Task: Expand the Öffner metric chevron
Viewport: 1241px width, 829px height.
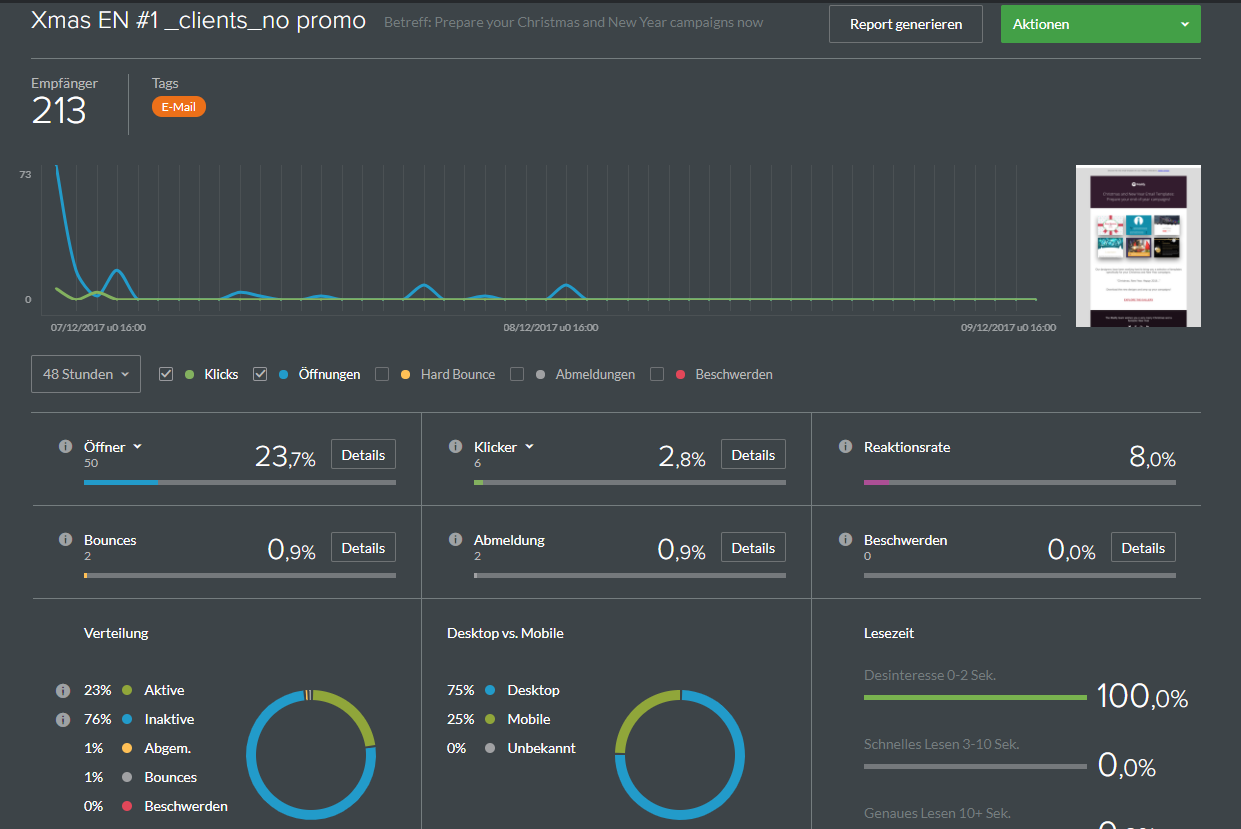Action: [138, 447]
